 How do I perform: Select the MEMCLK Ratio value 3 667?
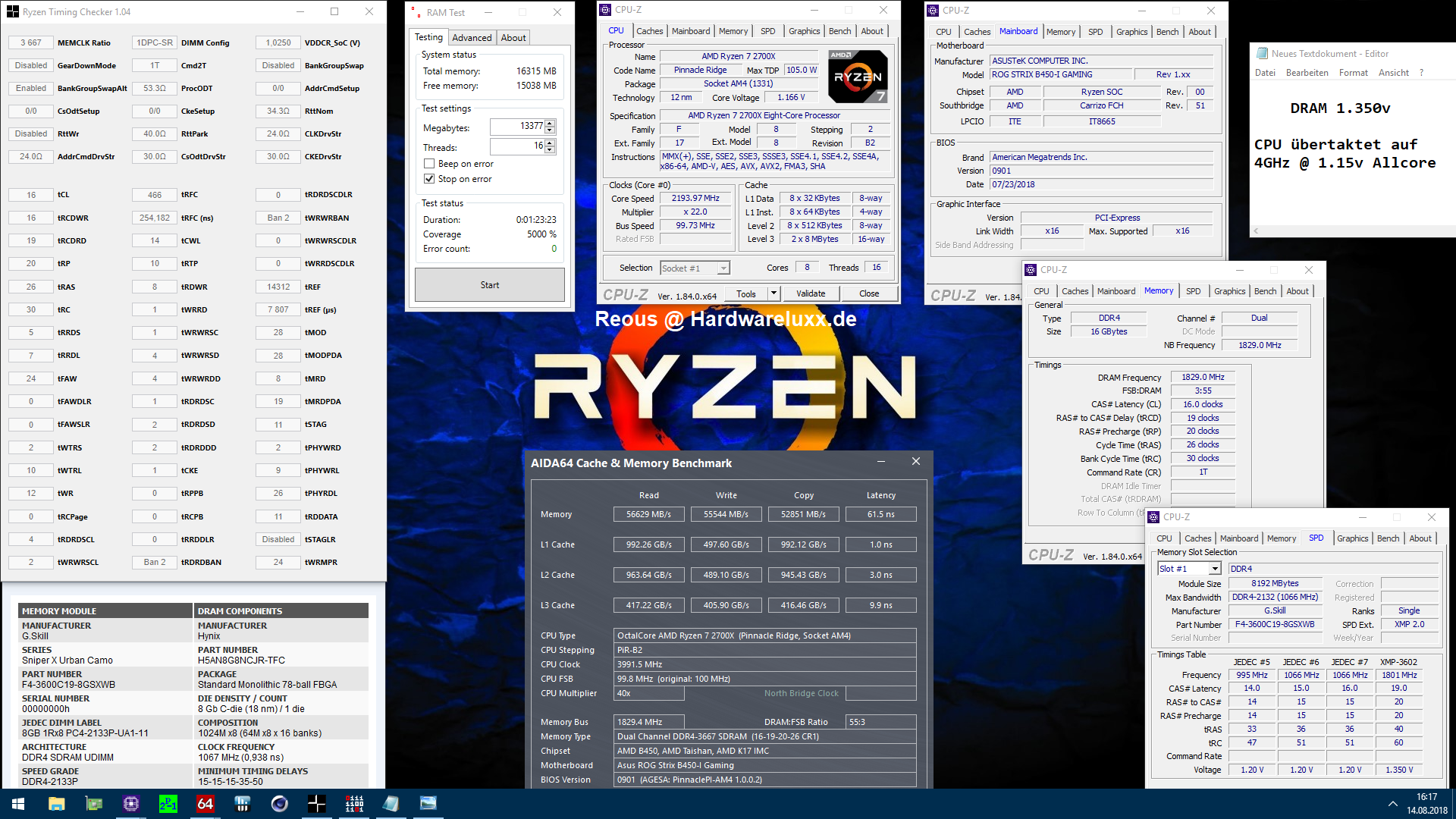[31, 43]
